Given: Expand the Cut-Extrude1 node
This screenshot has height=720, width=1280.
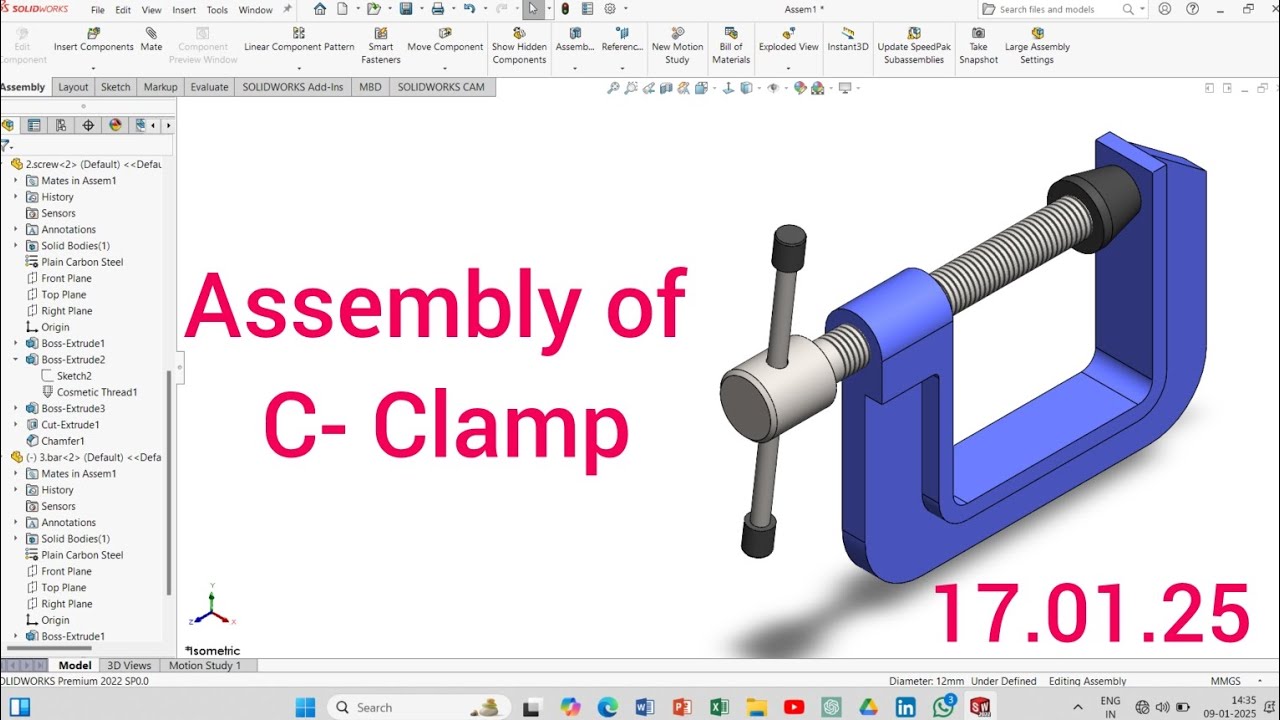Looking at the screenshot, I should [x=16, y=424].
